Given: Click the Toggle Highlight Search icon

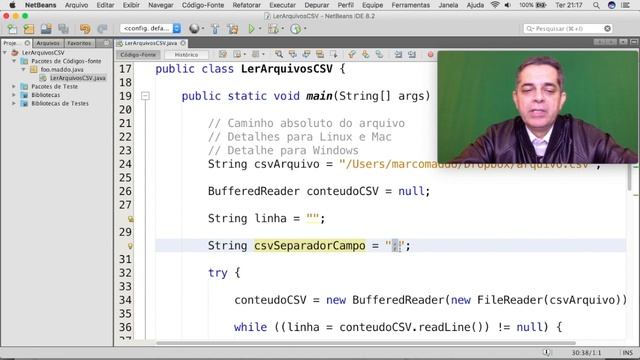Looking at the screenshot, I should tap(320, 54).
